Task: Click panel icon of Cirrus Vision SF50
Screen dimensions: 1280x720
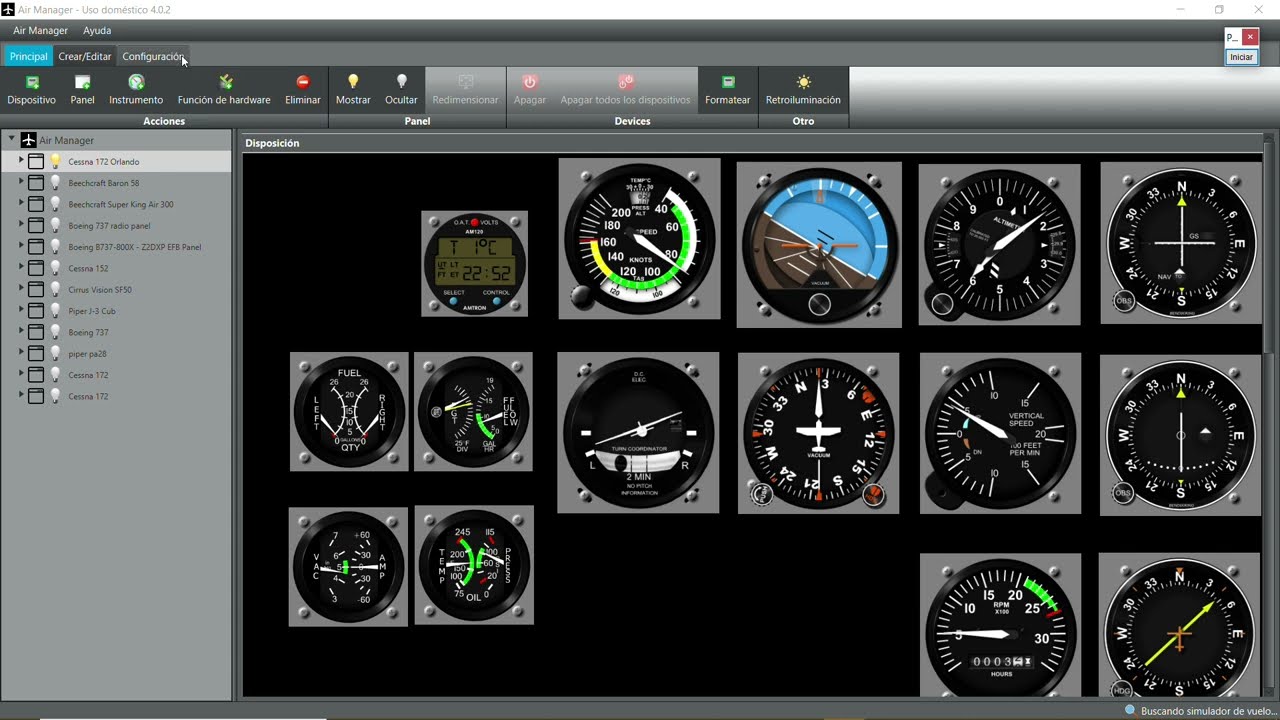Action: 36,289
